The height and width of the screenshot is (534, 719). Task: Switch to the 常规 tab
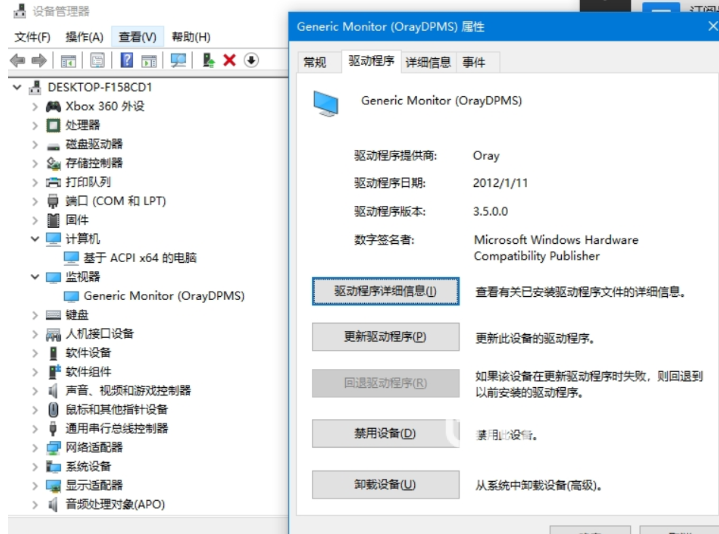tap(314, 62)
